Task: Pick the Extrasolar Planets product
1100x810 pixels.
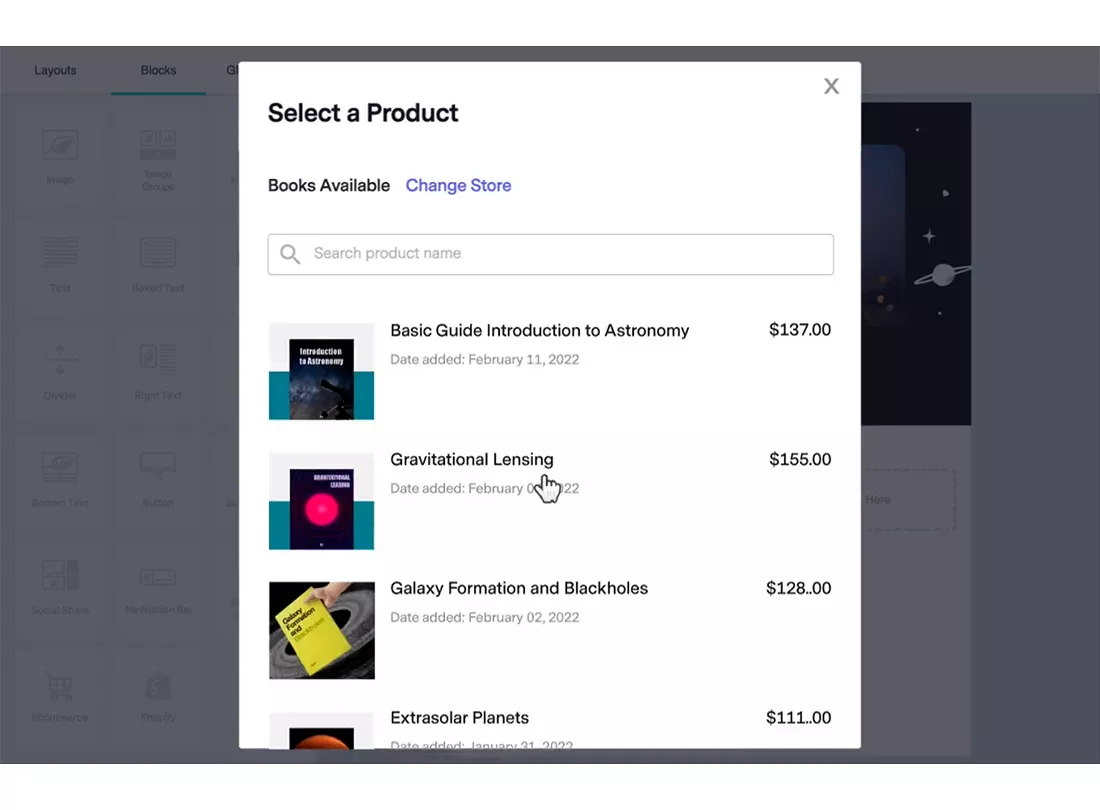Action: 460,717
